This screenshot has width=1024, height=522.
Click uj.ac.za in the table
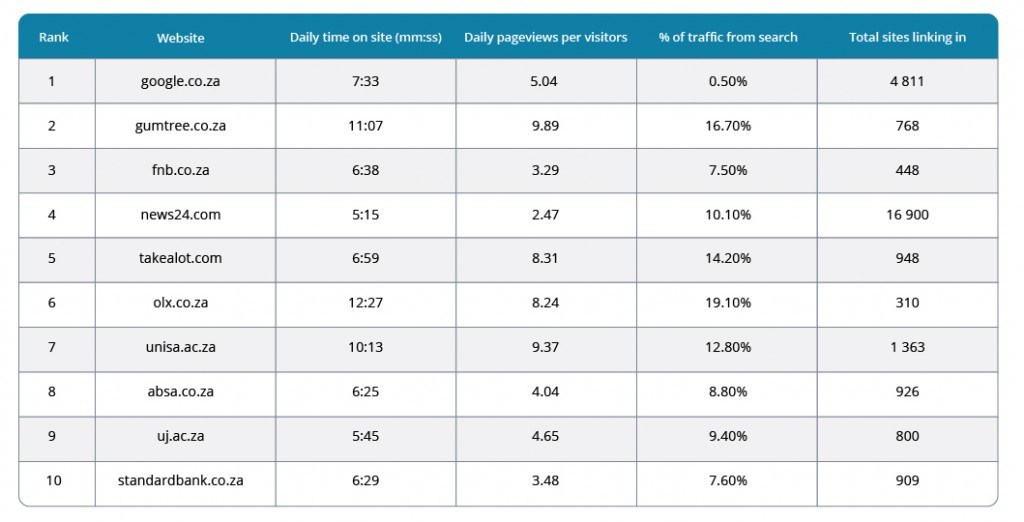click(x=180, y=436)
